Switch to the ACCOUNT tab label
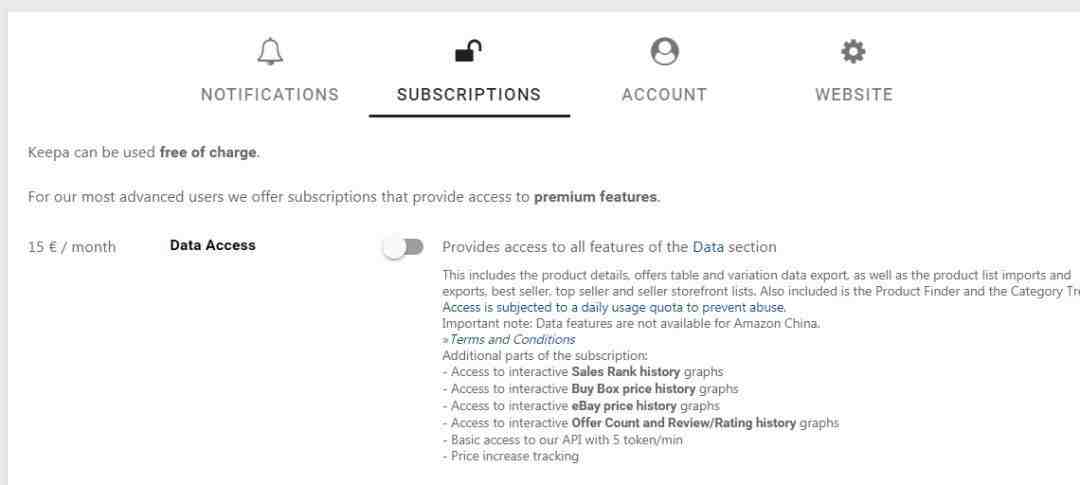 [664, 94]
